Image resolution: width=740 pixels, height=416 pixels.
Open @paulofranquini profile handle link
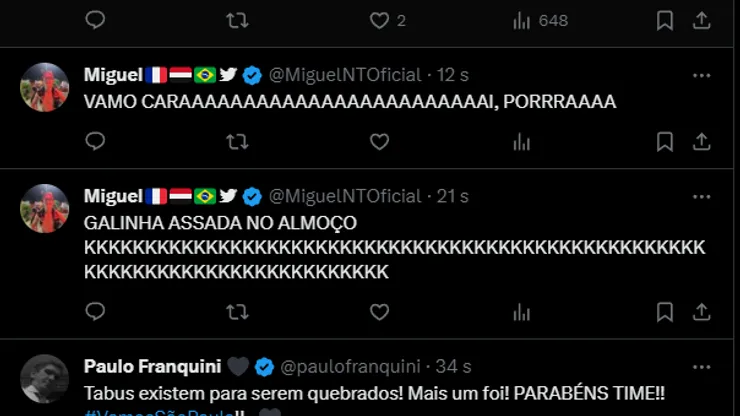click(x=350, y=366)
